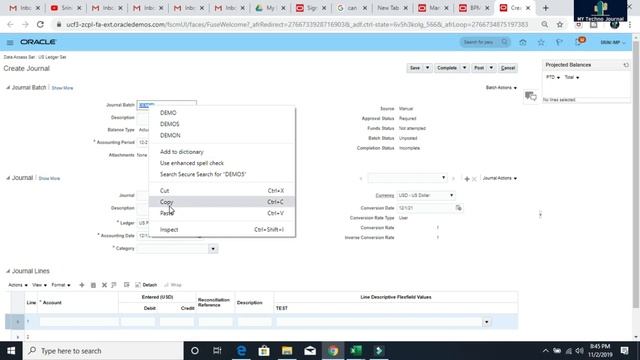Open File Explorer from taskbar

(x=287, y=351)
